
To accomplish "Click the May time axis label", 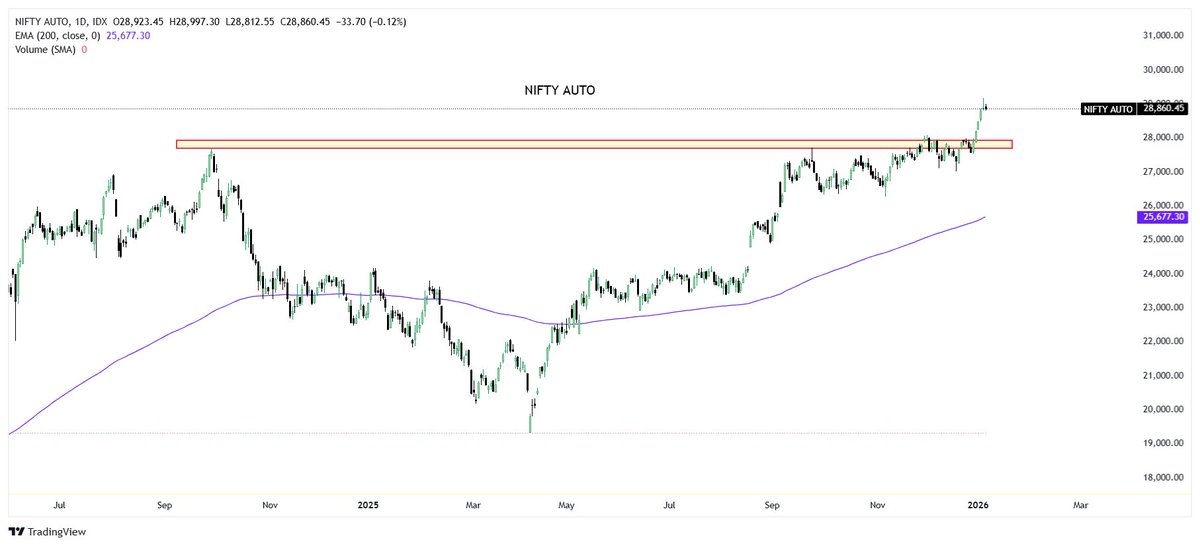I will [x=567, y=506].
